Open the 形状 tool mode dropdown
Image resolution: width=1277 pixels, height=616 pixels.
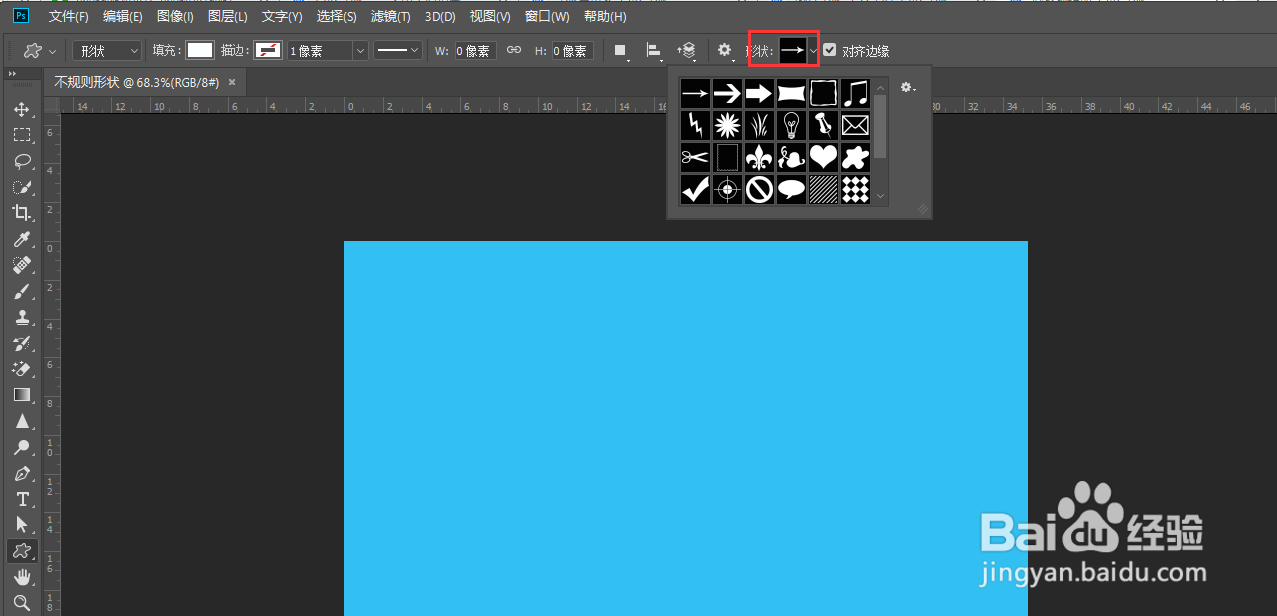(108, 50)
